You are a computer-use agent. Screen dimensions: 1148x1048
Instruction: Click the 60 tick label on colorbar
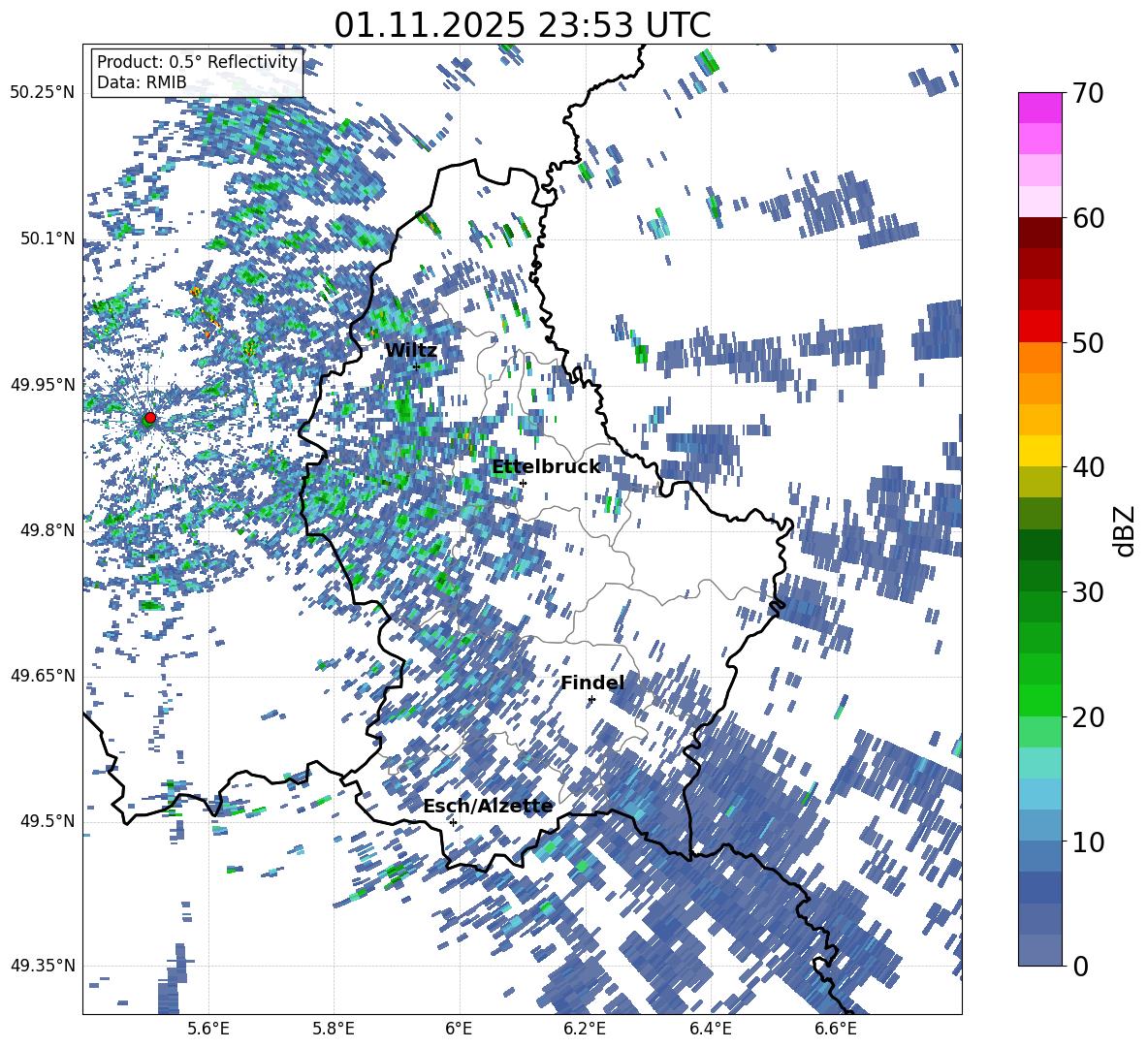click(1088, 218)
